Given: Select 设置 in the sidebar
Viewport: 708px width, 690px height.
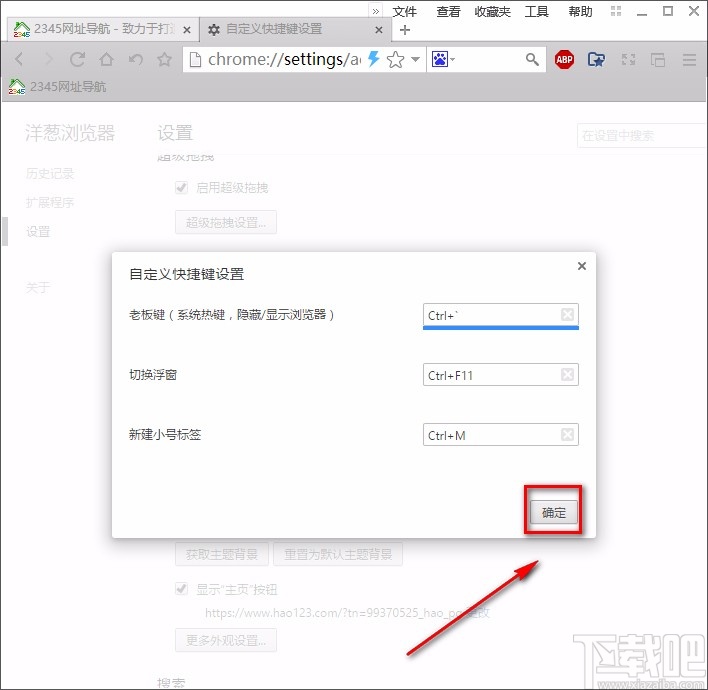Looking at the screenshot, I should (38, 232).
